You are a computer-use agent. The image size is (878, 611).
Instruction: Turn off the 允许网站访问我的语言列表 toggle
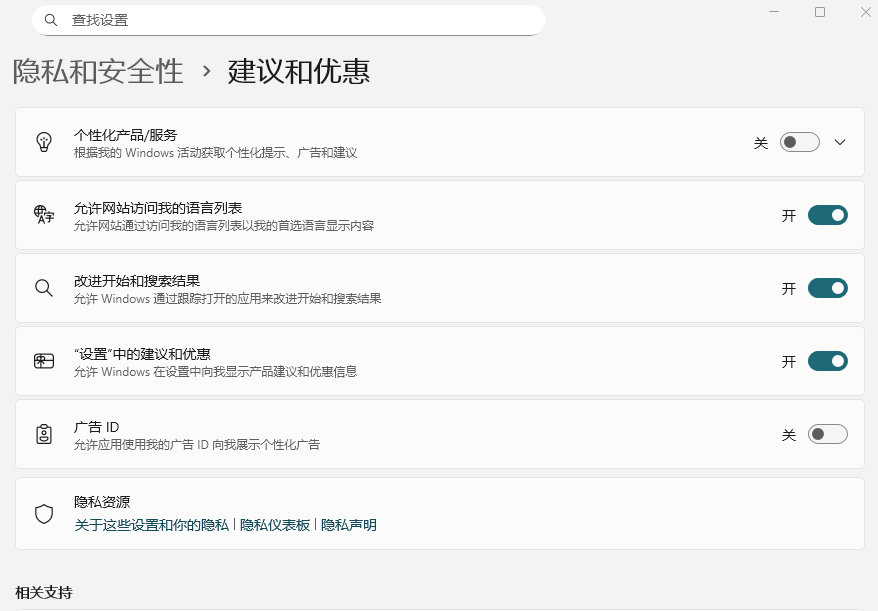coord(828,215)
